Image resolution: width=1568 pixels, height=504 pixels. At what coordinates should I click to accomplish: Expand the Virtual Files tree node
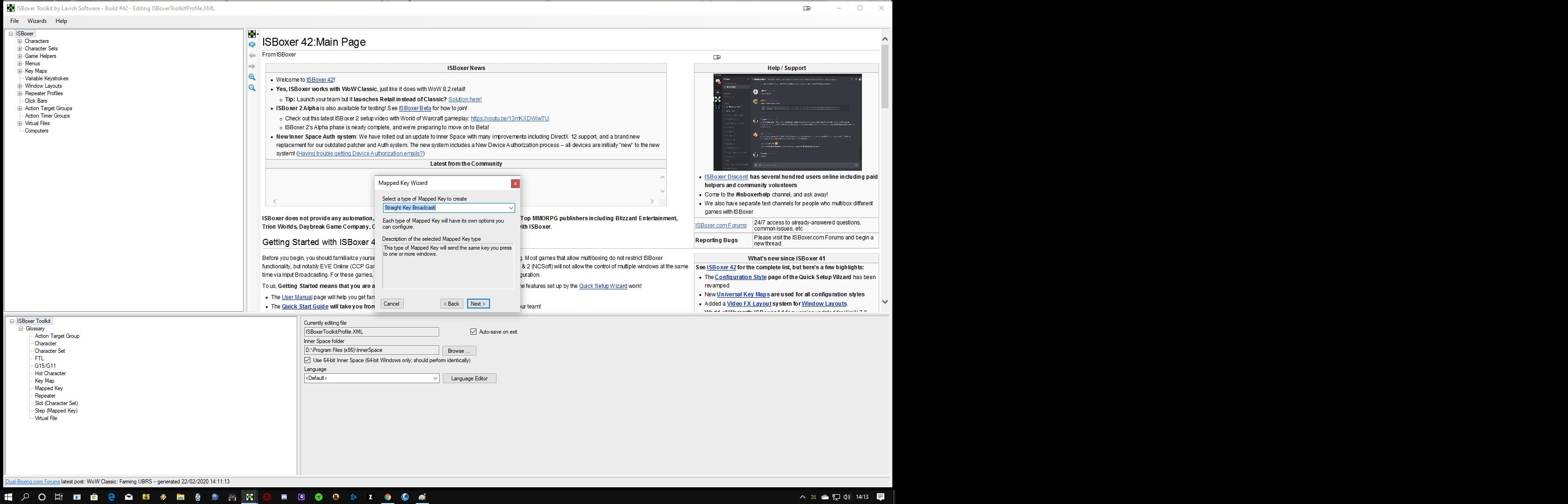pyautogui.click(x=20, y=123)
